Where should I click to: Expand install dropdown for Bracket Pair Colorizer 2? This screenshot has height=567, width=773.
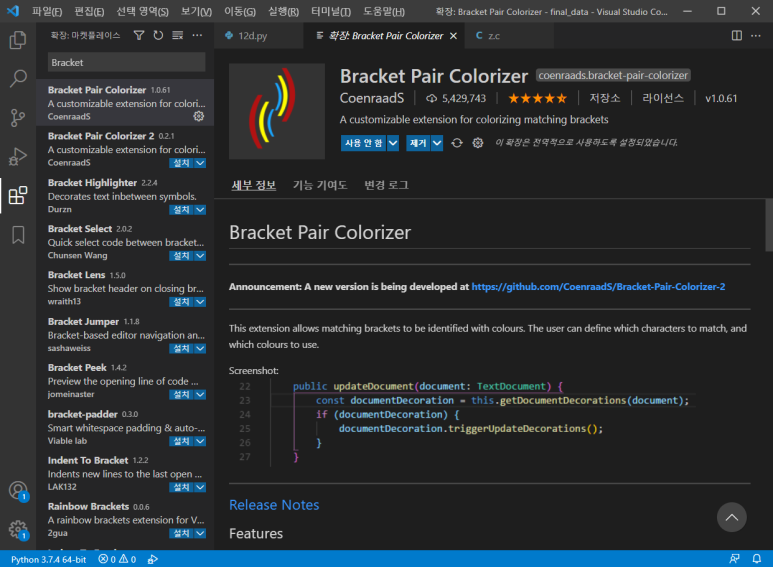pyautogui.click(x=200, y=163)
